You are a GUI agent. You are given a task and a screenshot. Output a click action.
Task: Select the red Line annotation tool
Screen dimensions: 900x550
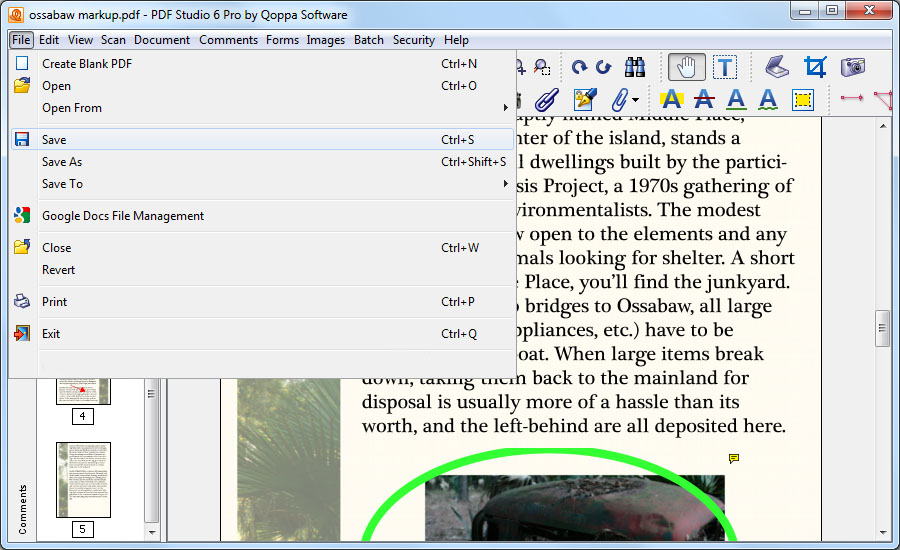click(852, 98)
